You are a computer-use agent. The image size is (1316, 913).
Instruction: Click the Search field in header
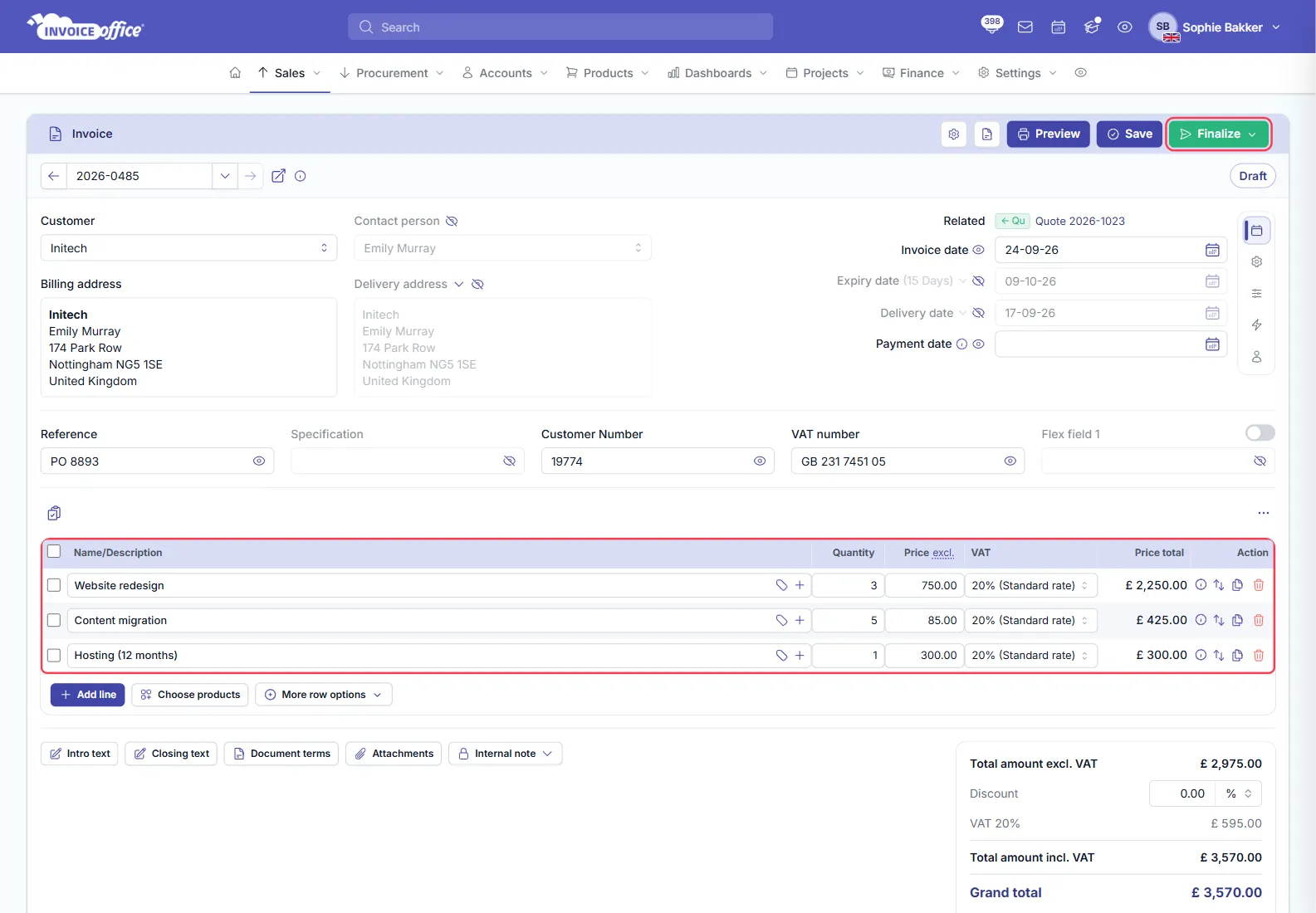(x=560, y=27)
